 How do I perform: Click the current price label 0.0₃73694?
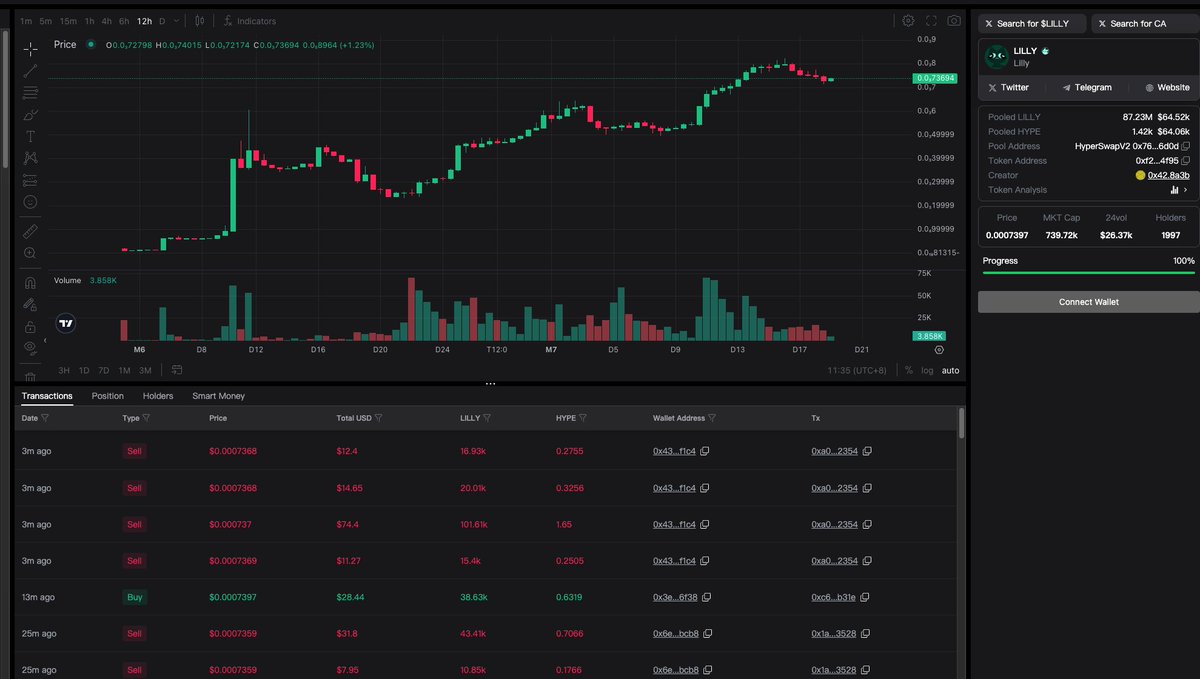[934, 78]
